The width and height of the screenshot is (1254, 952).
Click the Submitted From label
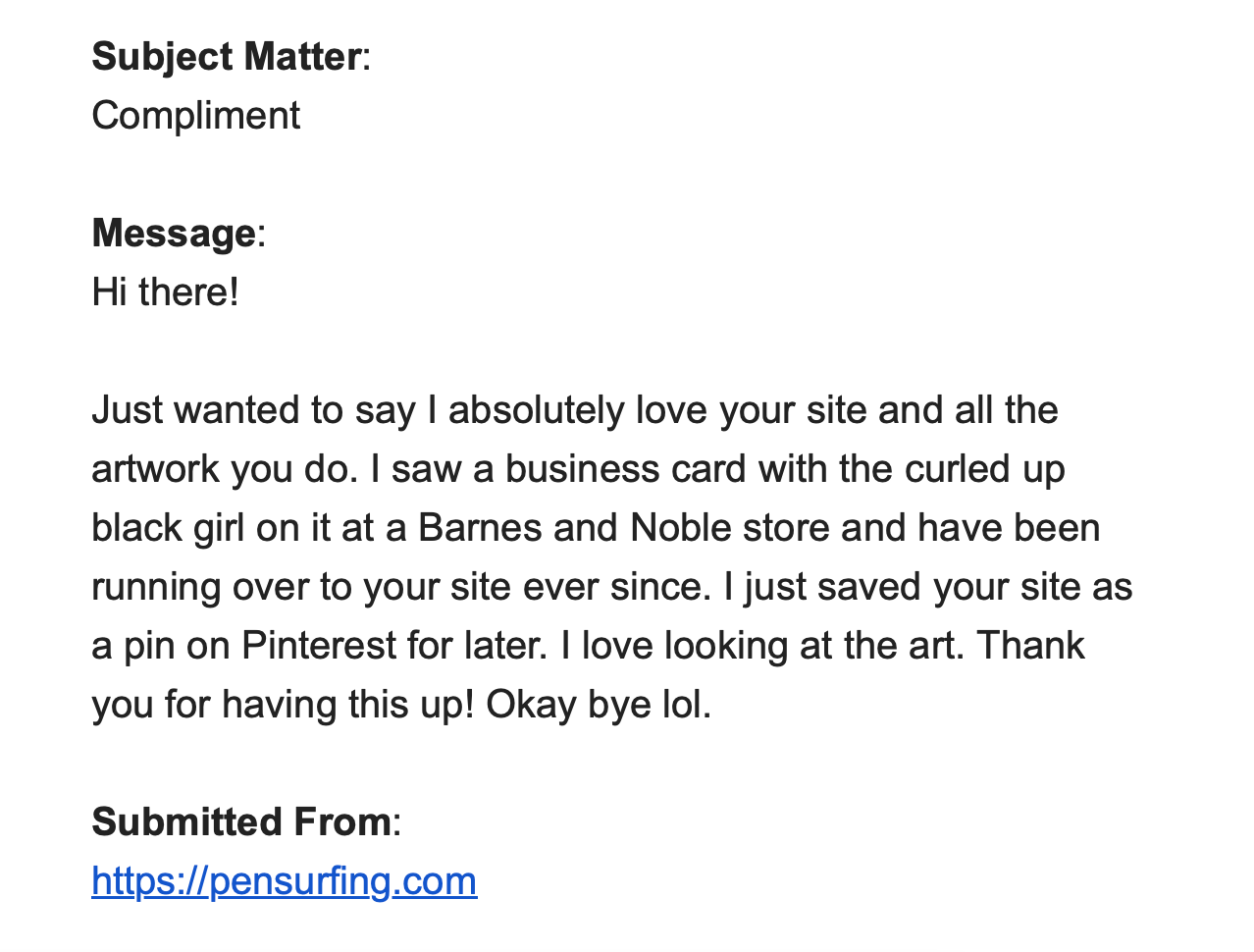pos(241,821)
